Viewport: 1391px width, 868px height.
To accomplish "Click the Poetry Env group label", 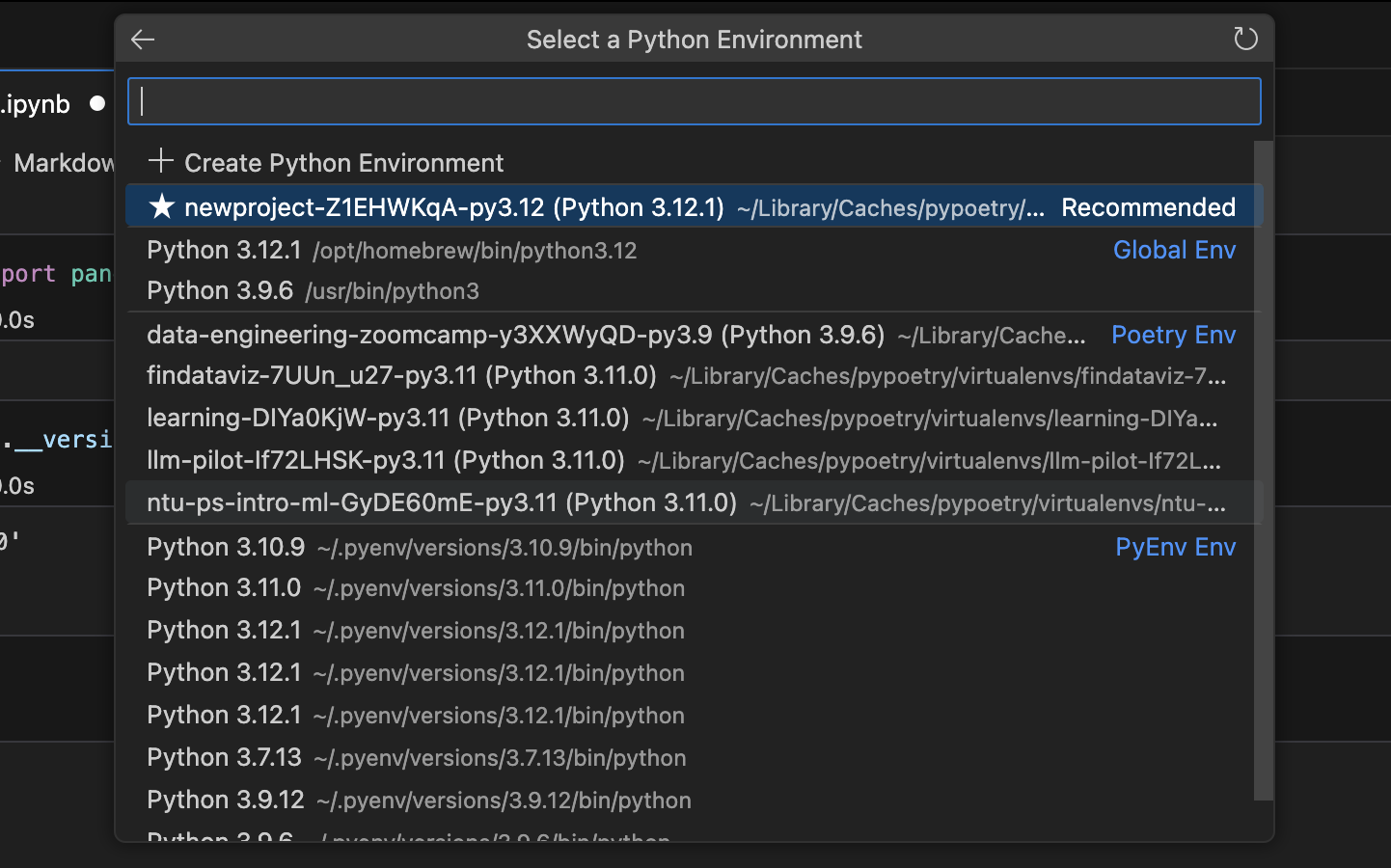I will coord(1173,335).
